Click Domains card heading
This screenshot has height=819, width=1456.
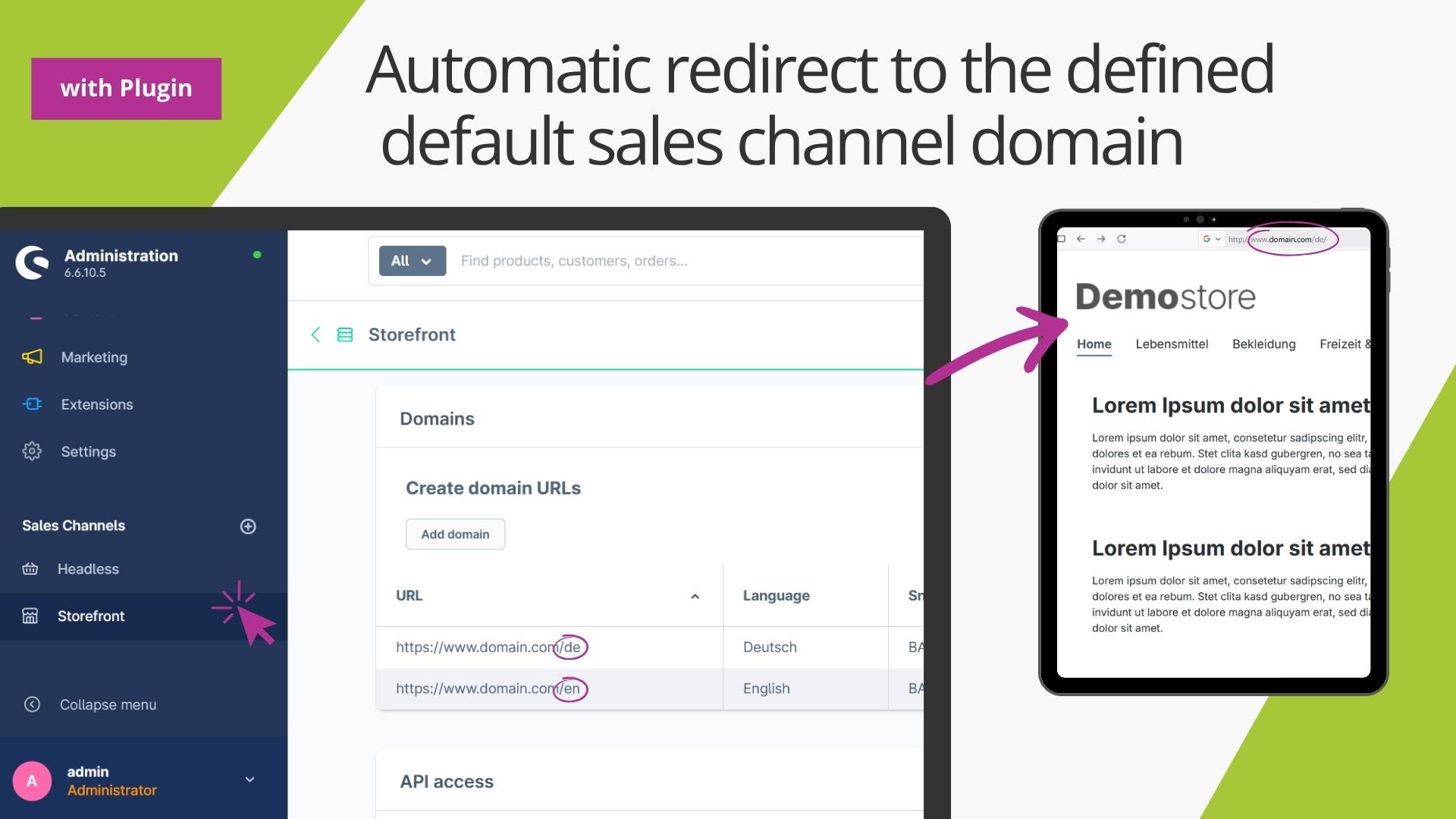[x=437, y=419]
